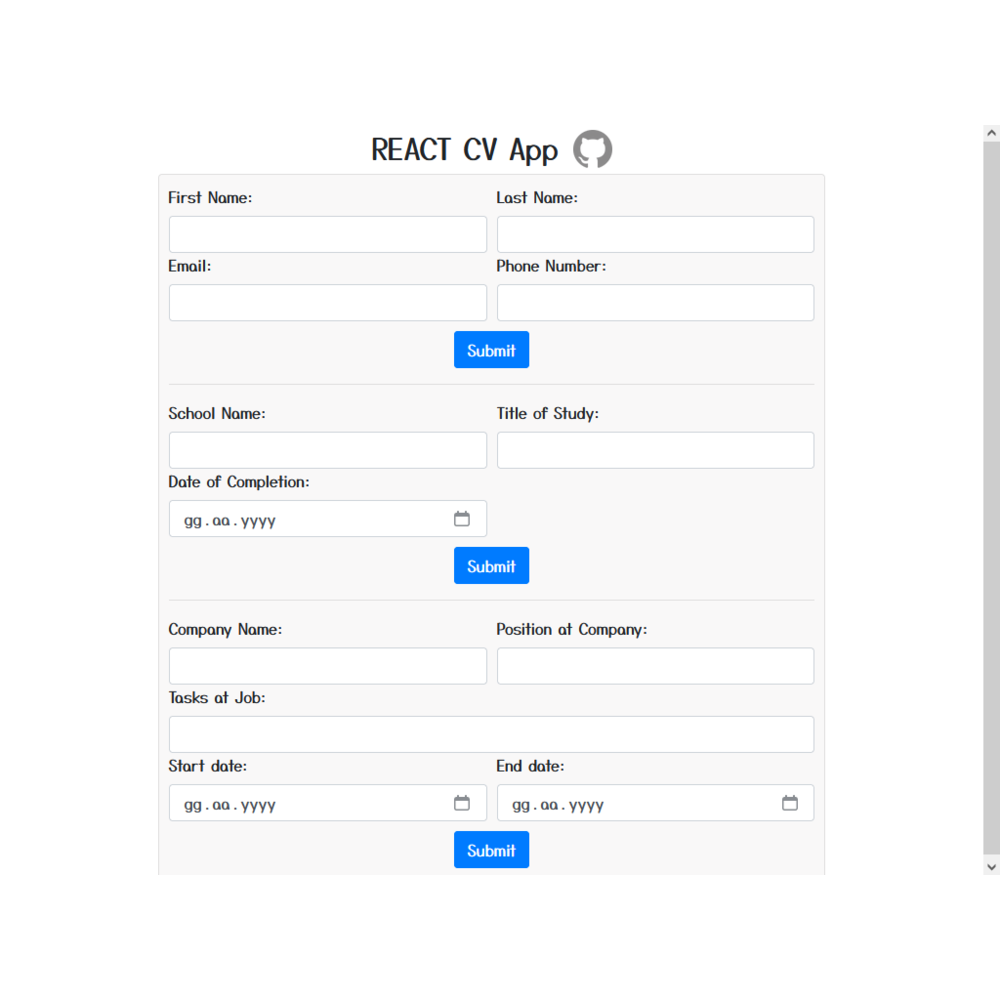Click the scrollbar down arrow

pos(991,866)
